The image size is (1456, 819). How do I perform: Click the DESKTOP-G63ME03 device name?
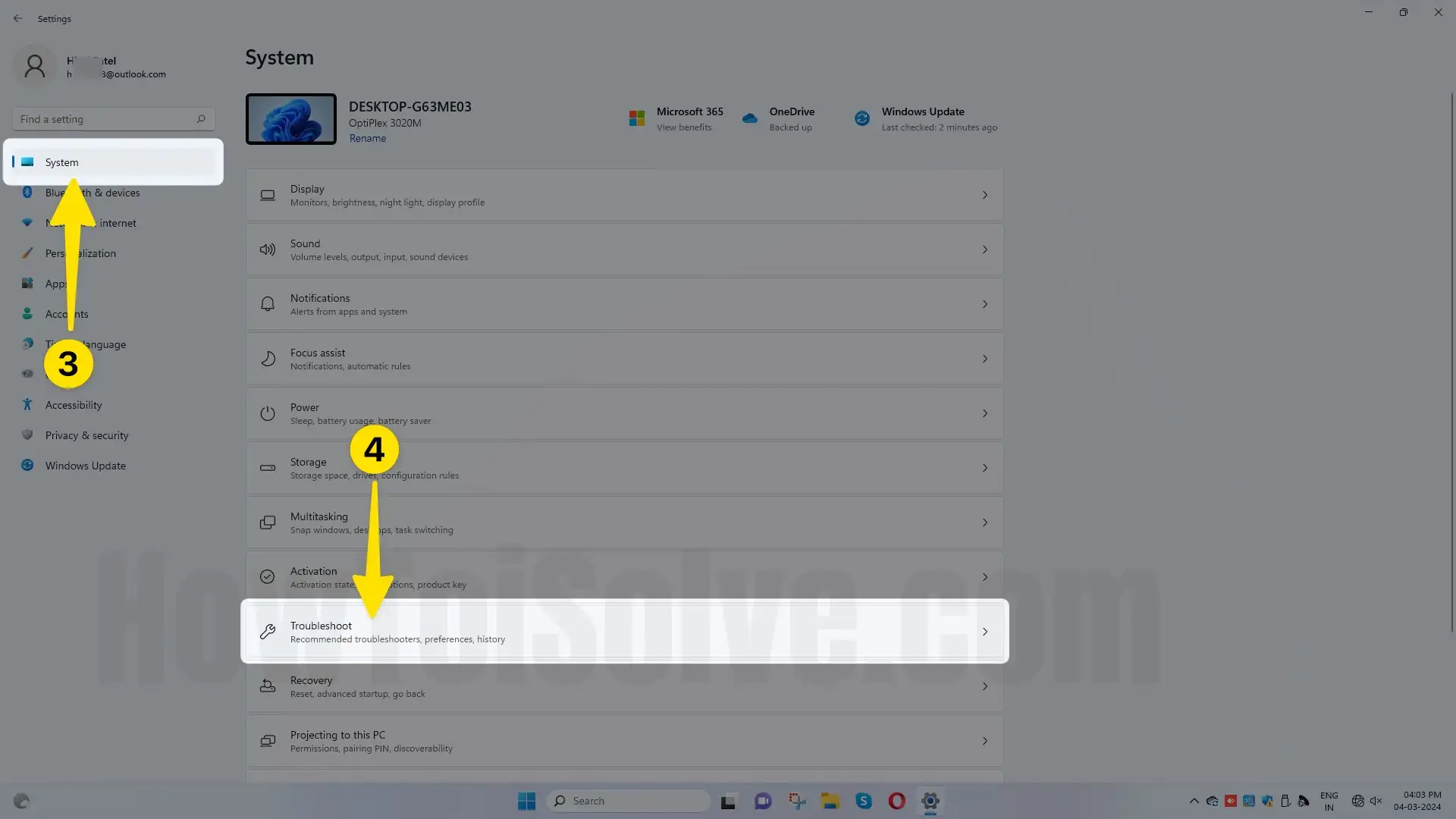click(x=410, y=107)
